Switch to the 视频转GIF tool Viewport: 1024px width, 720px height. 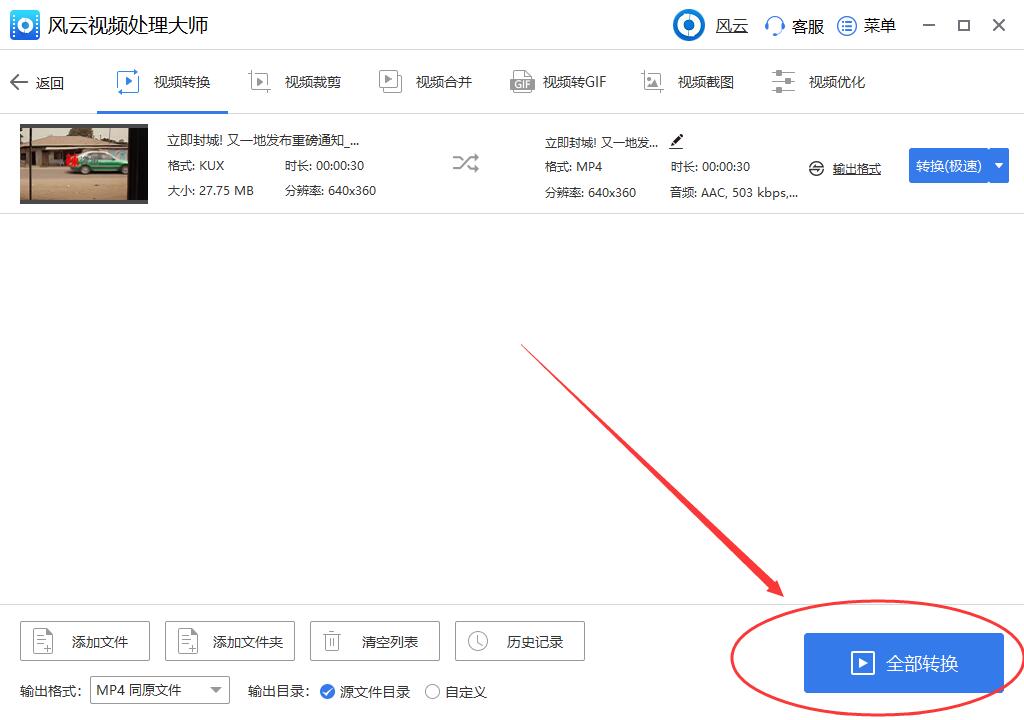[x=558, y=82]
